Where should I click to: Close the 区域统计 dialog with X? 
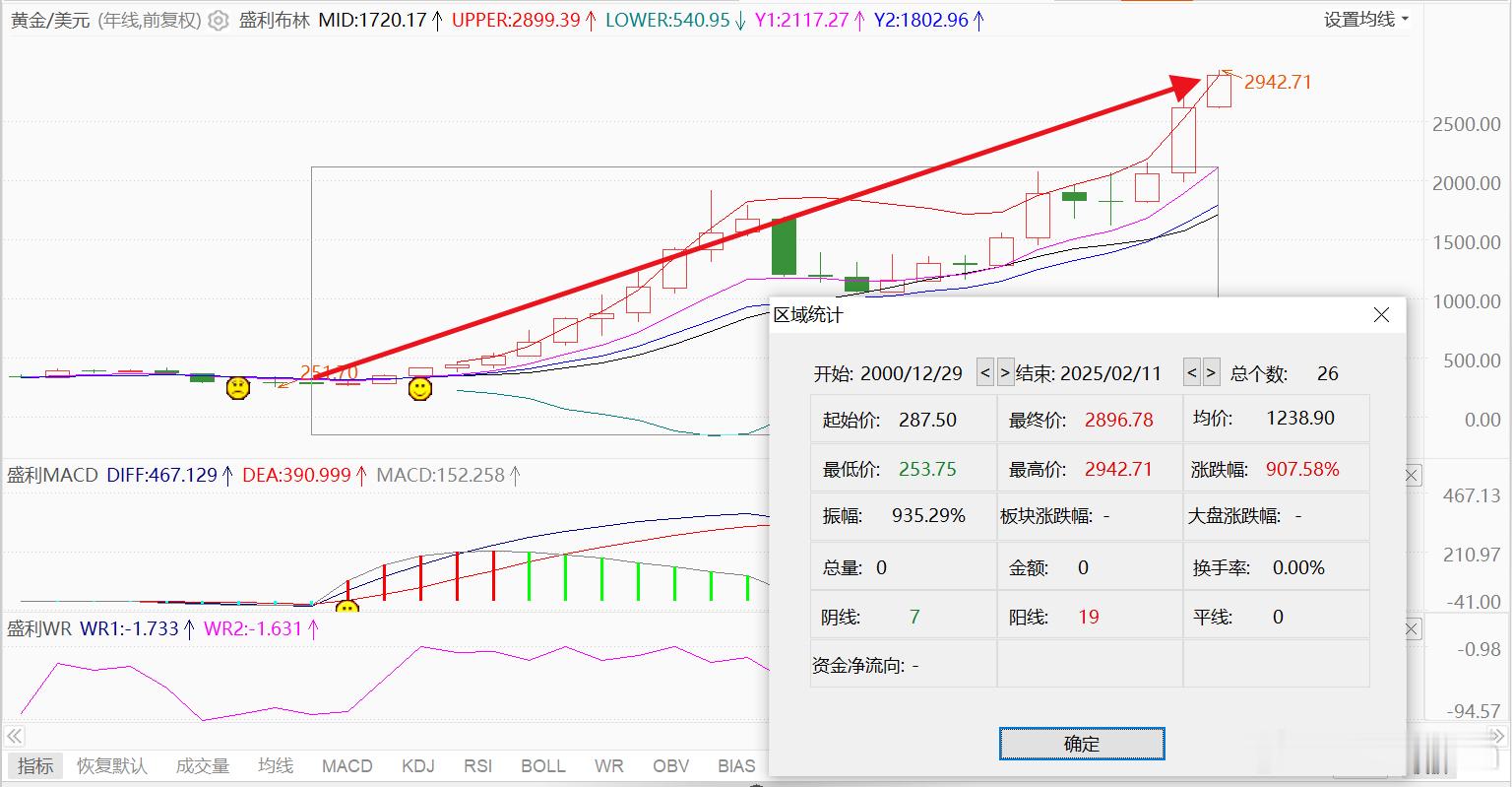1381,314
